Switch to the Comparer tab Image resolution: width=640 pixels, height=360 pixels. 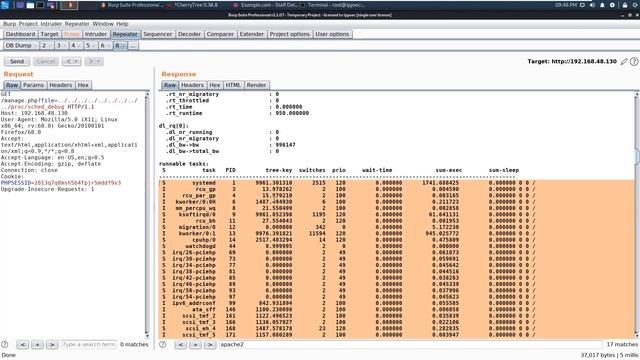(x=220, y=34)
